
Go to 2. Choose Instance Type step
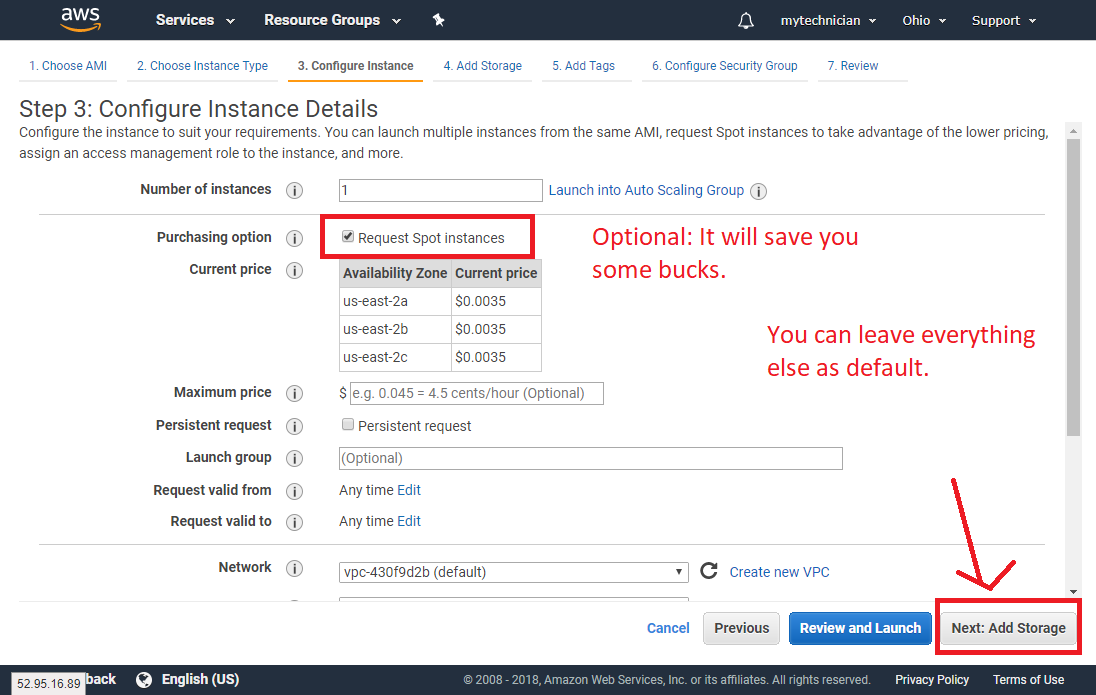202,66
